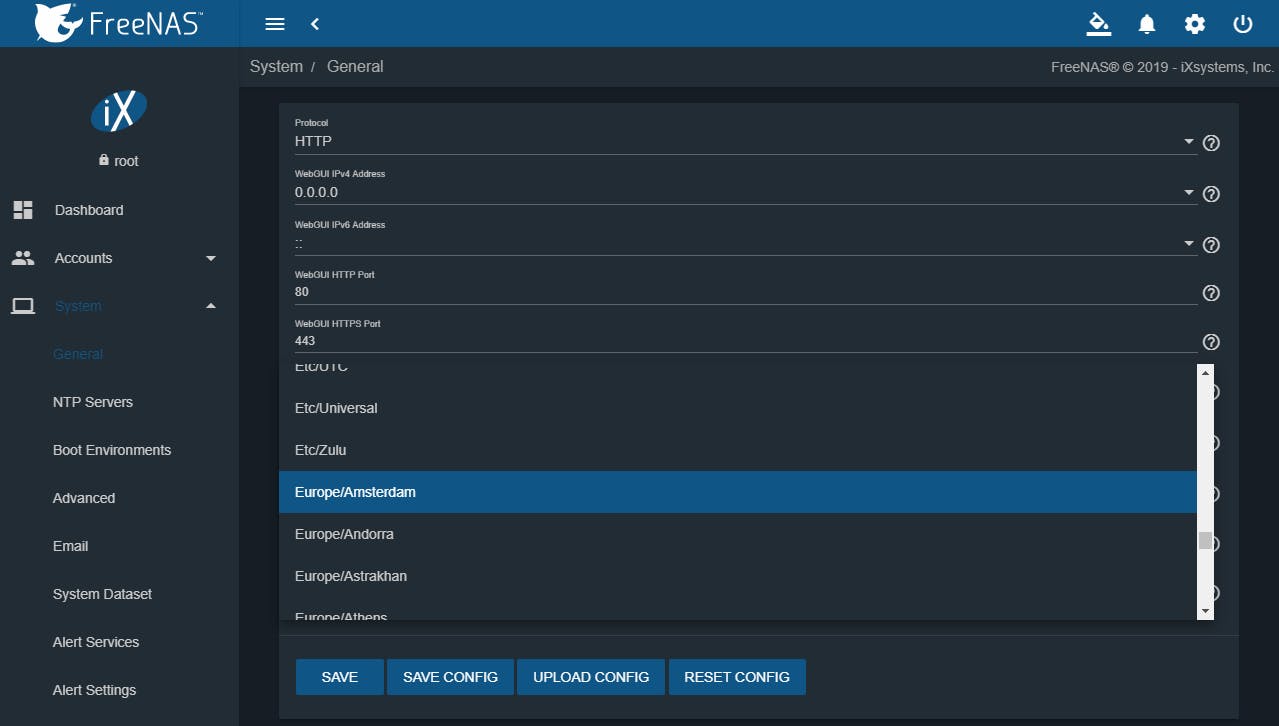
Task: Expand the Accounts menu arrow
Action: [210, 258]
